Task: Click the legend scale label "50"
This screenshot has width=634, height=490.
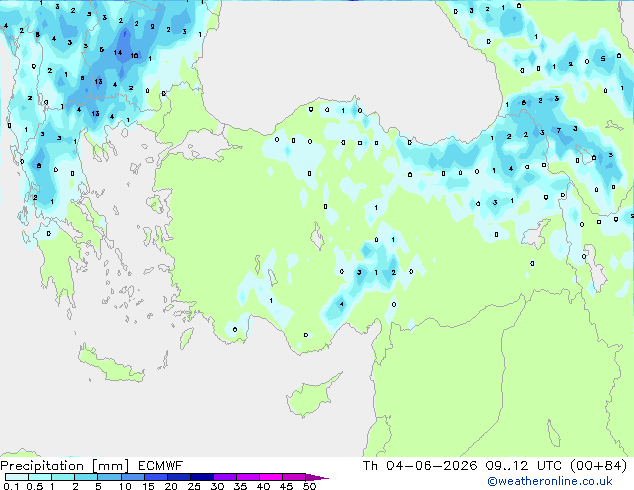Action: coord(309,486)
